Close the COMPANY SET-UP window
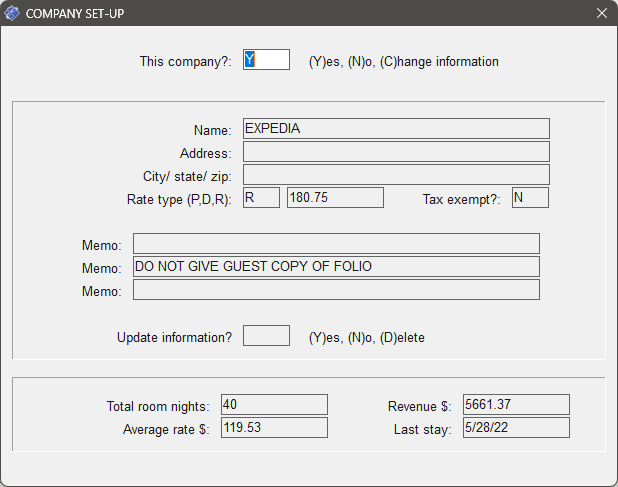This screenshot has height=487, width=618. [x=601, y=13]
